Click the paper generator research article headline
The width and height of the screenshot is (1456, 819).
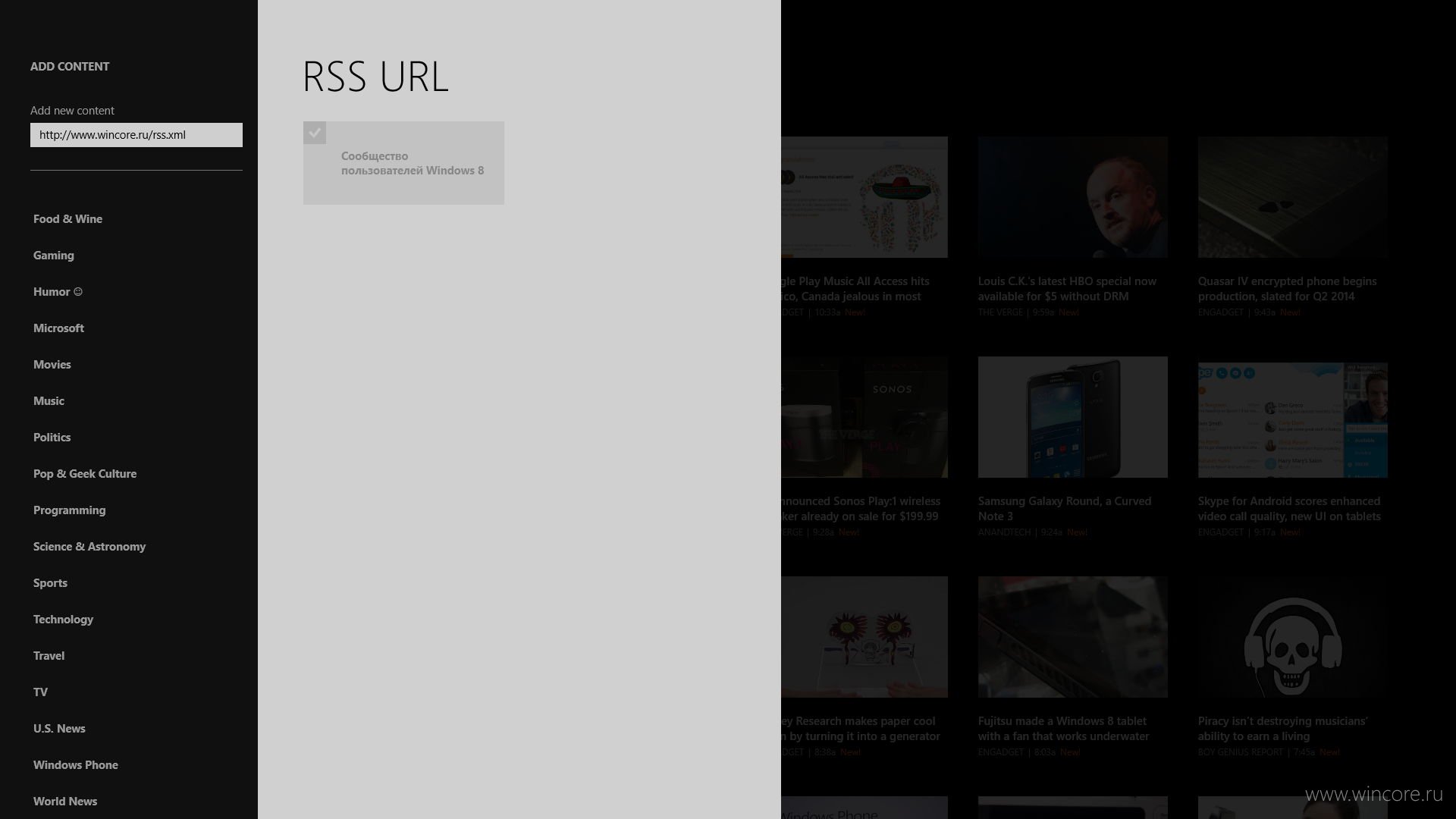(861, 729)
